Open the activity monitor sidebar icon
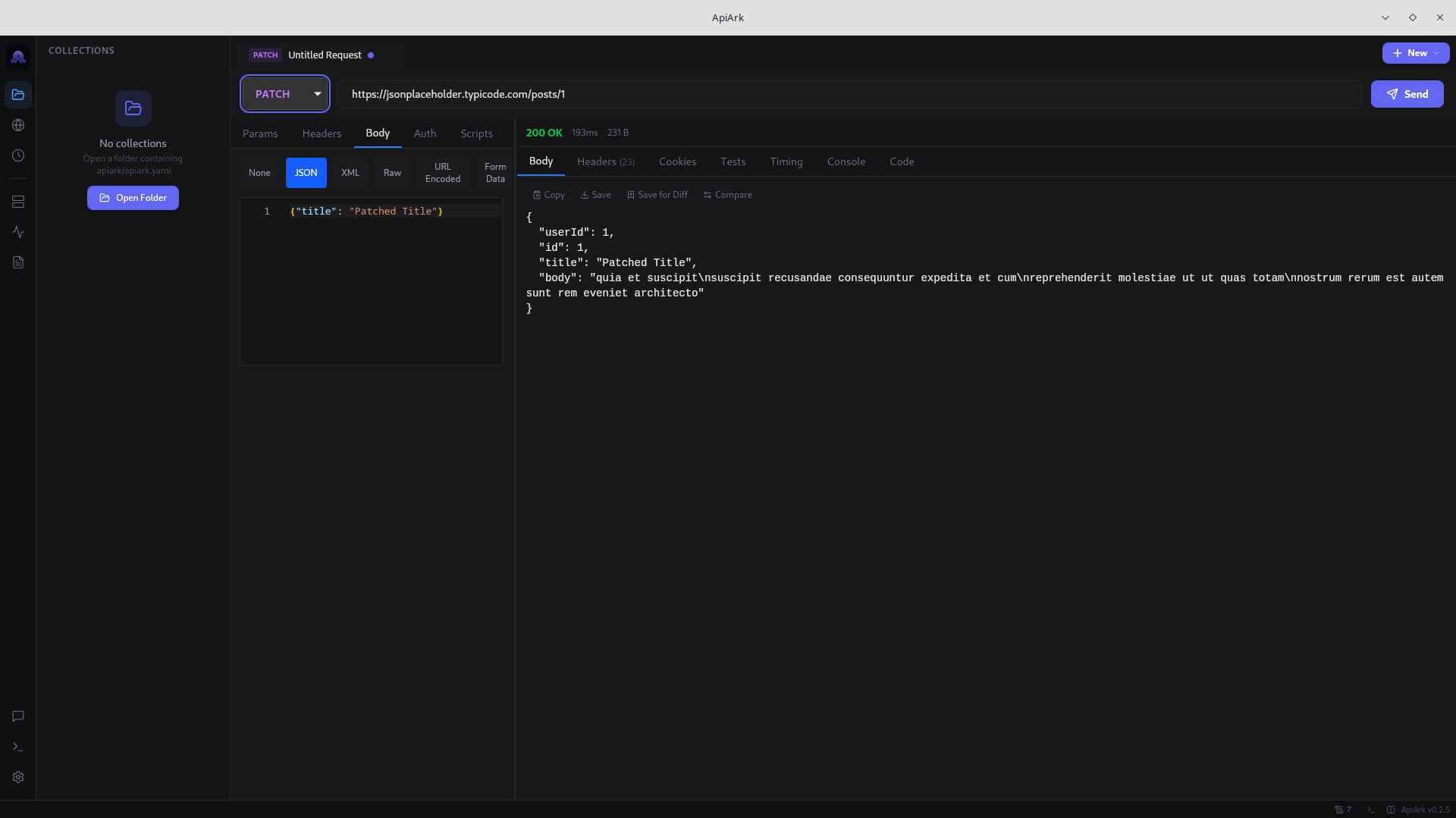This screenshot has width=1456, height=818. click(x=17, y=232)
